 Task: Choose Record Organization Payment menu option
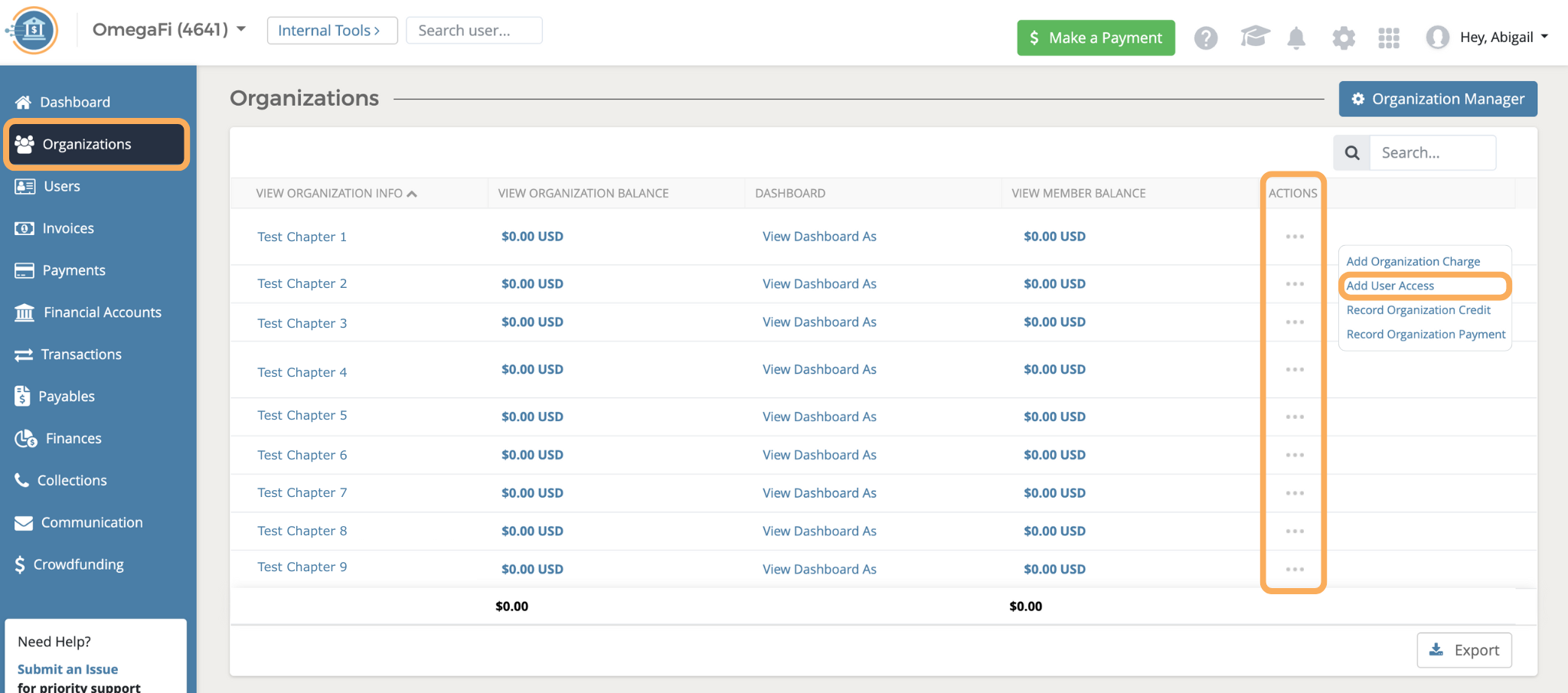tap(1426, 335)
